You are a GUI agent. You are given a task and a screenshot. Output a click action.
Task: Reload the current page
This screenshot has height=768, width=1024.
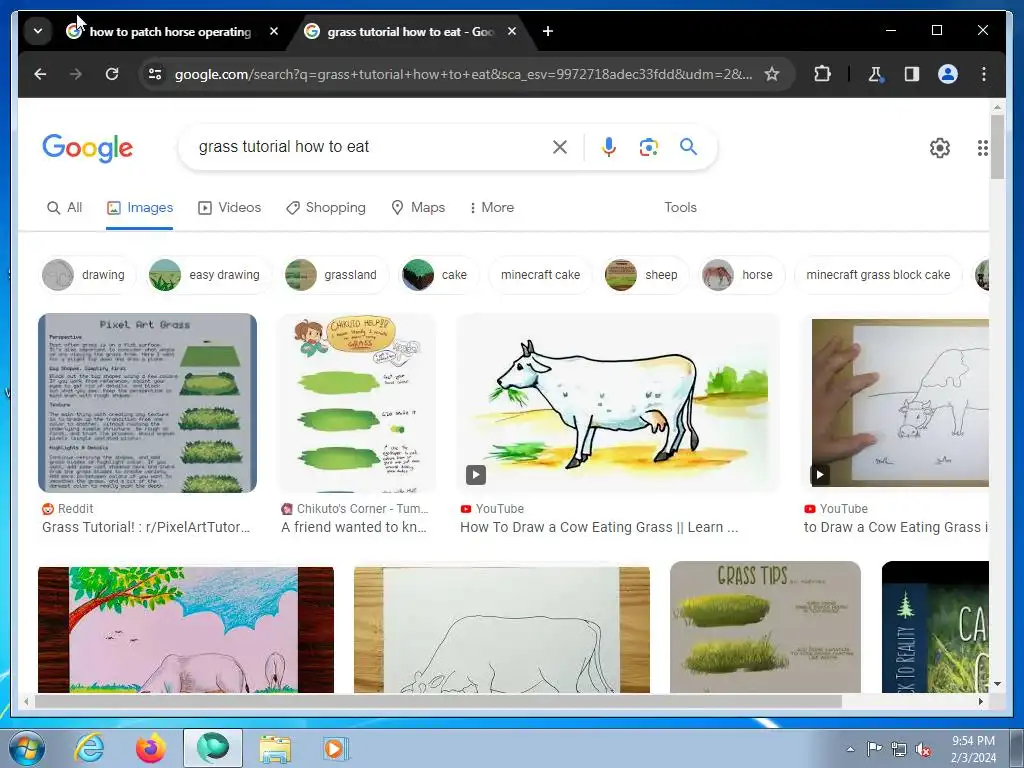click(112, 74)
